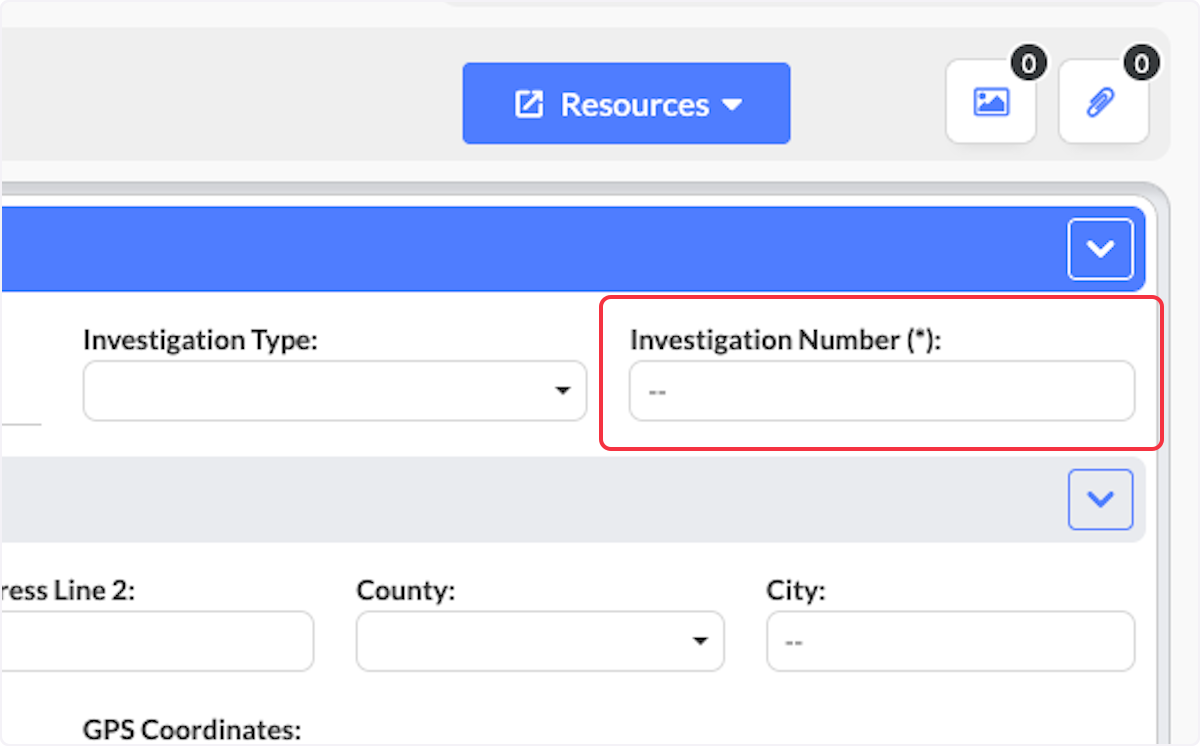Select the City label text
Screen dimensions: 1200x746
796,590
